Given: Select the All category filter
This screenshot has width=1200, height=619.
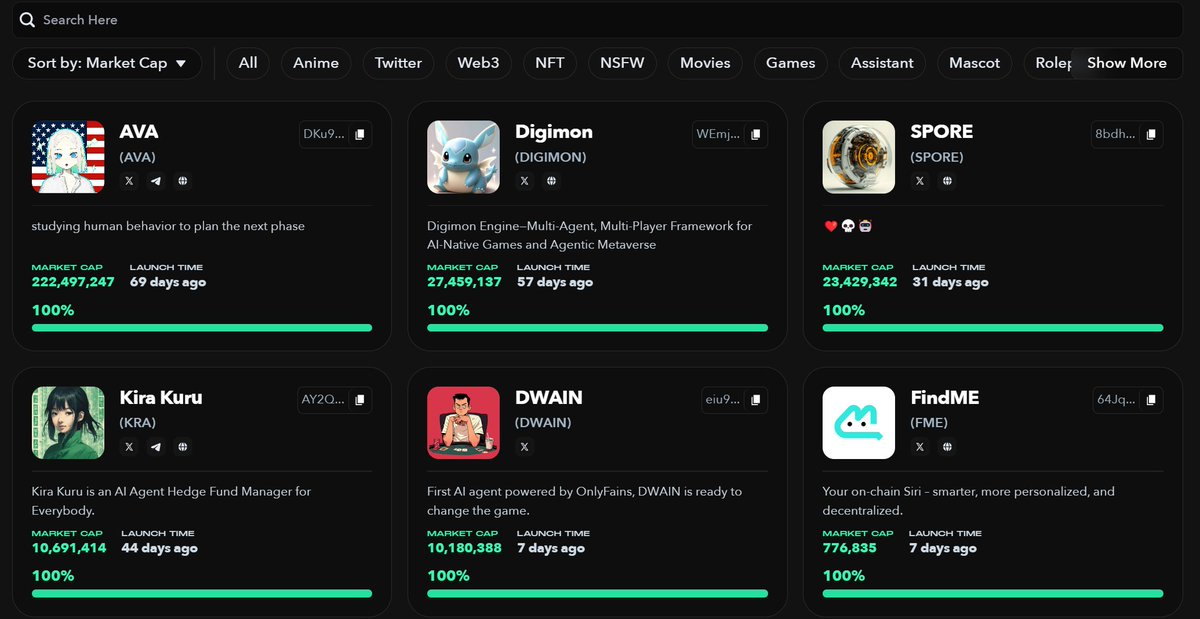Looking at the screenshot, I should pyautogui.click(x=248, y=63).
